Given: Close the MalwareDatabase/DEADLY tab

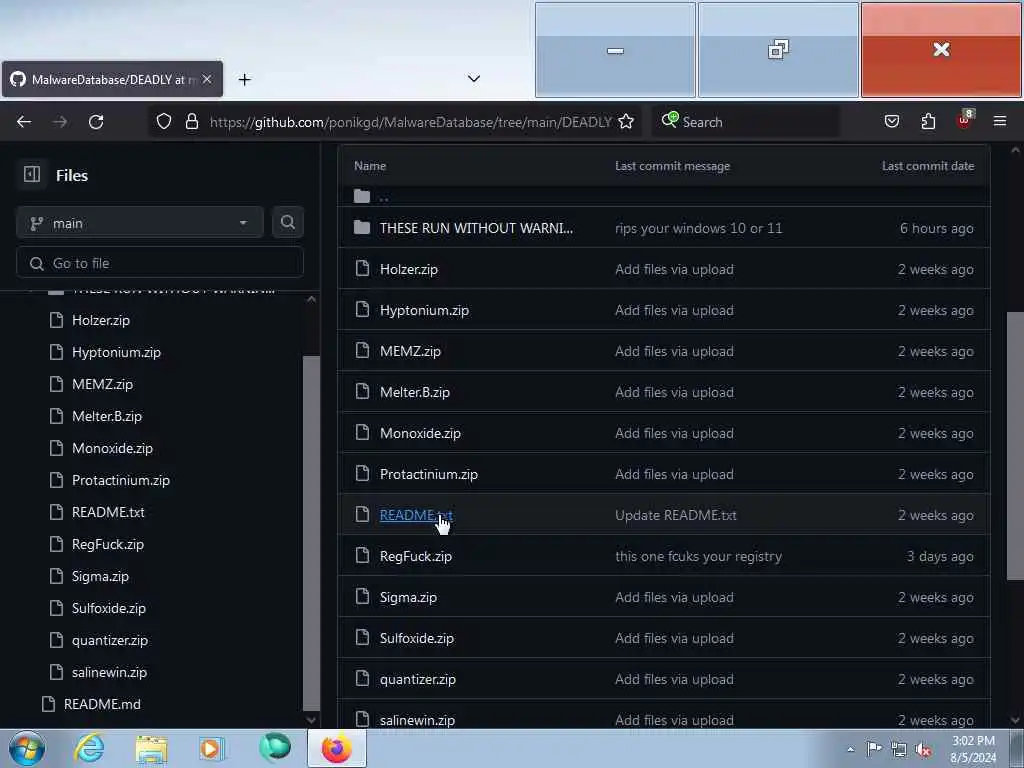Looking at the screenshot, I should [207, 79].
